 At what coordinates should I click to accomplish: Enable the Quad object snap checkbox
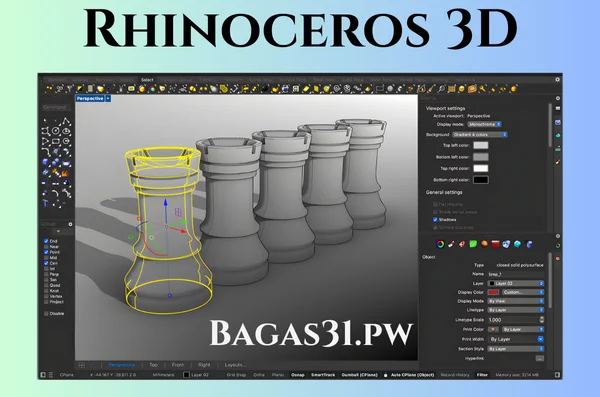point(46,285)
